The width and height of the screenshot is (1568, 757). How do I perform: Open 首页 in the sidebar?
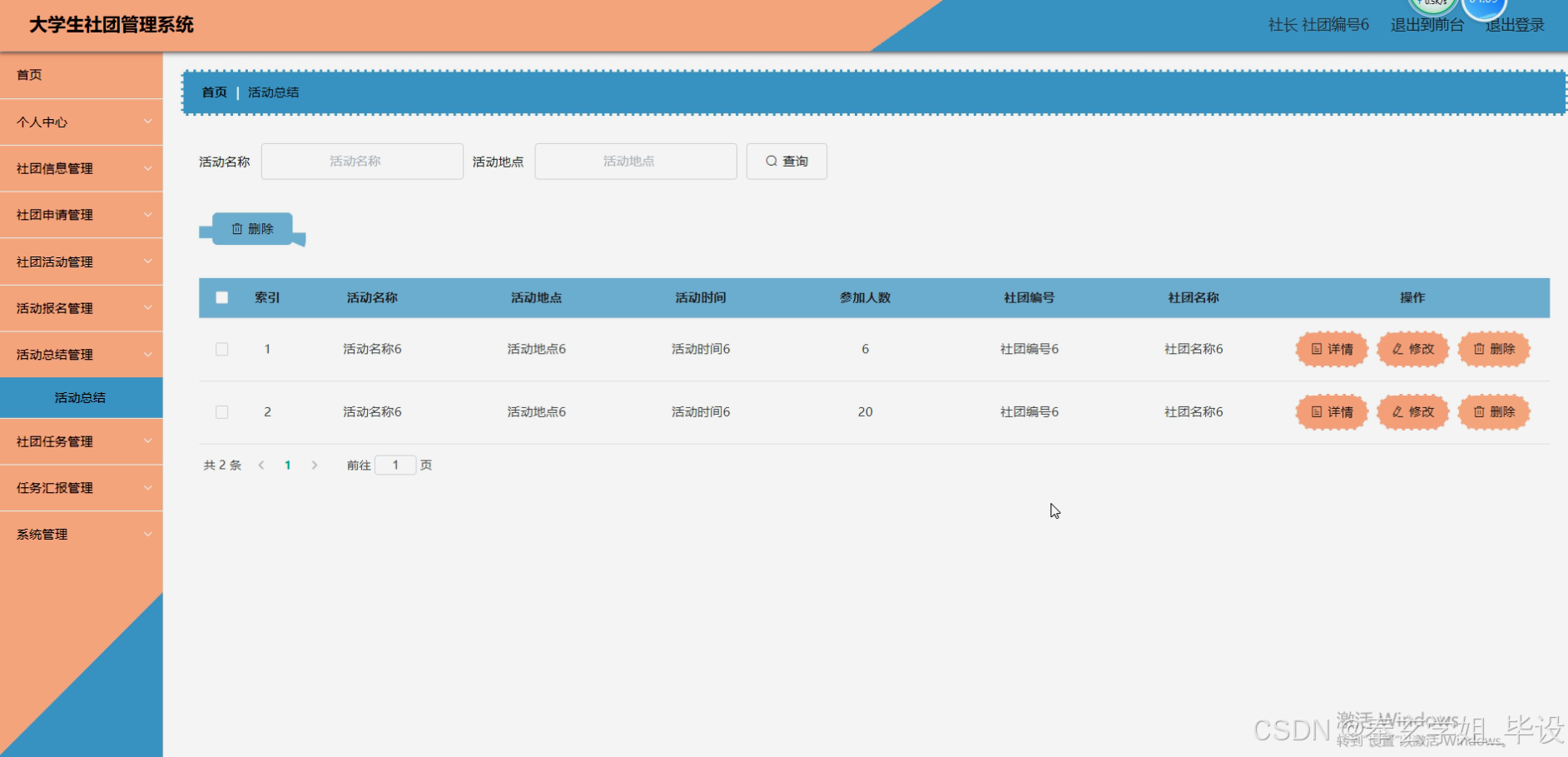(82, 75)
